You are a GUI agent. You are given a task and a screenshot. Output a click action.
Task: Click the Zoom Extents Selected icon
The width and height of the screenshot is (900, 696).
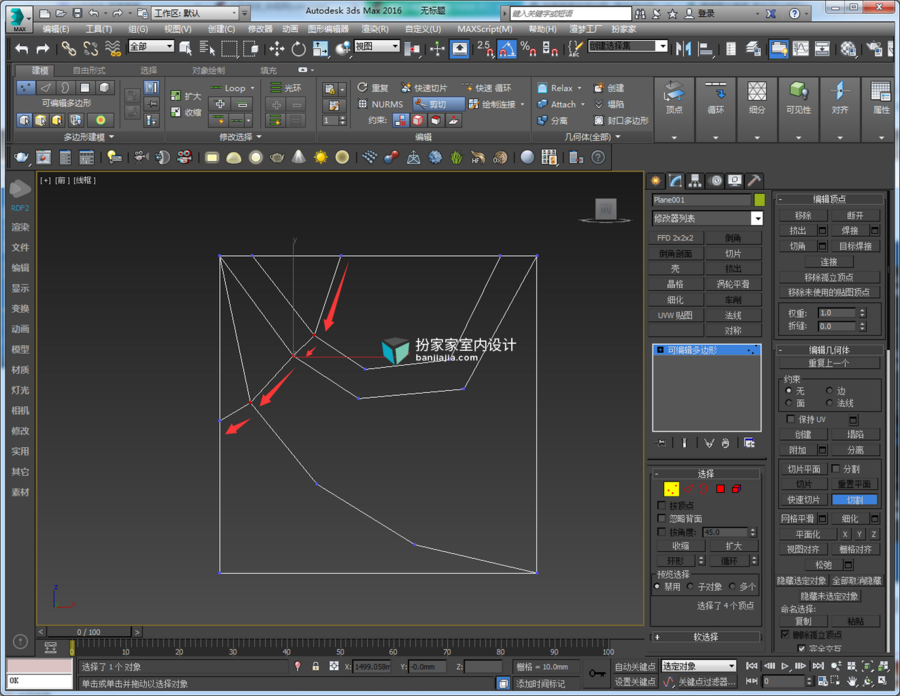[x=867, y=666]
